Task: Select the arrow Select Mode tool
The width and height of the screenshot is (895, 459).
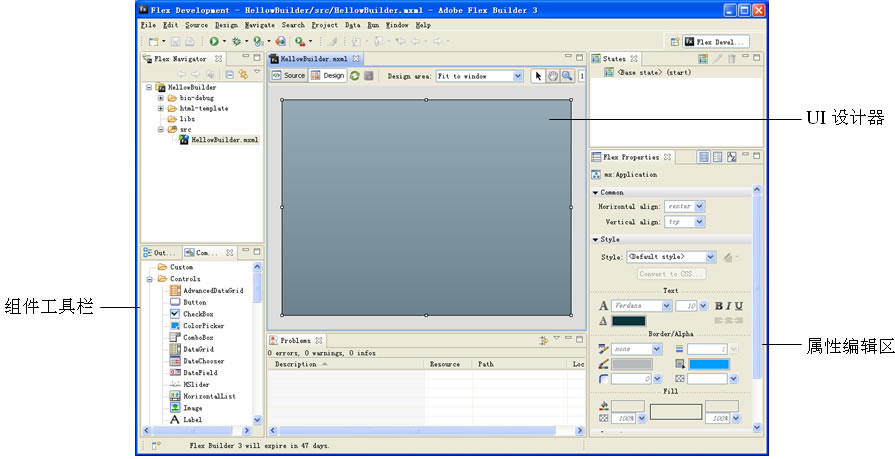Action: (x=538, y=76)
